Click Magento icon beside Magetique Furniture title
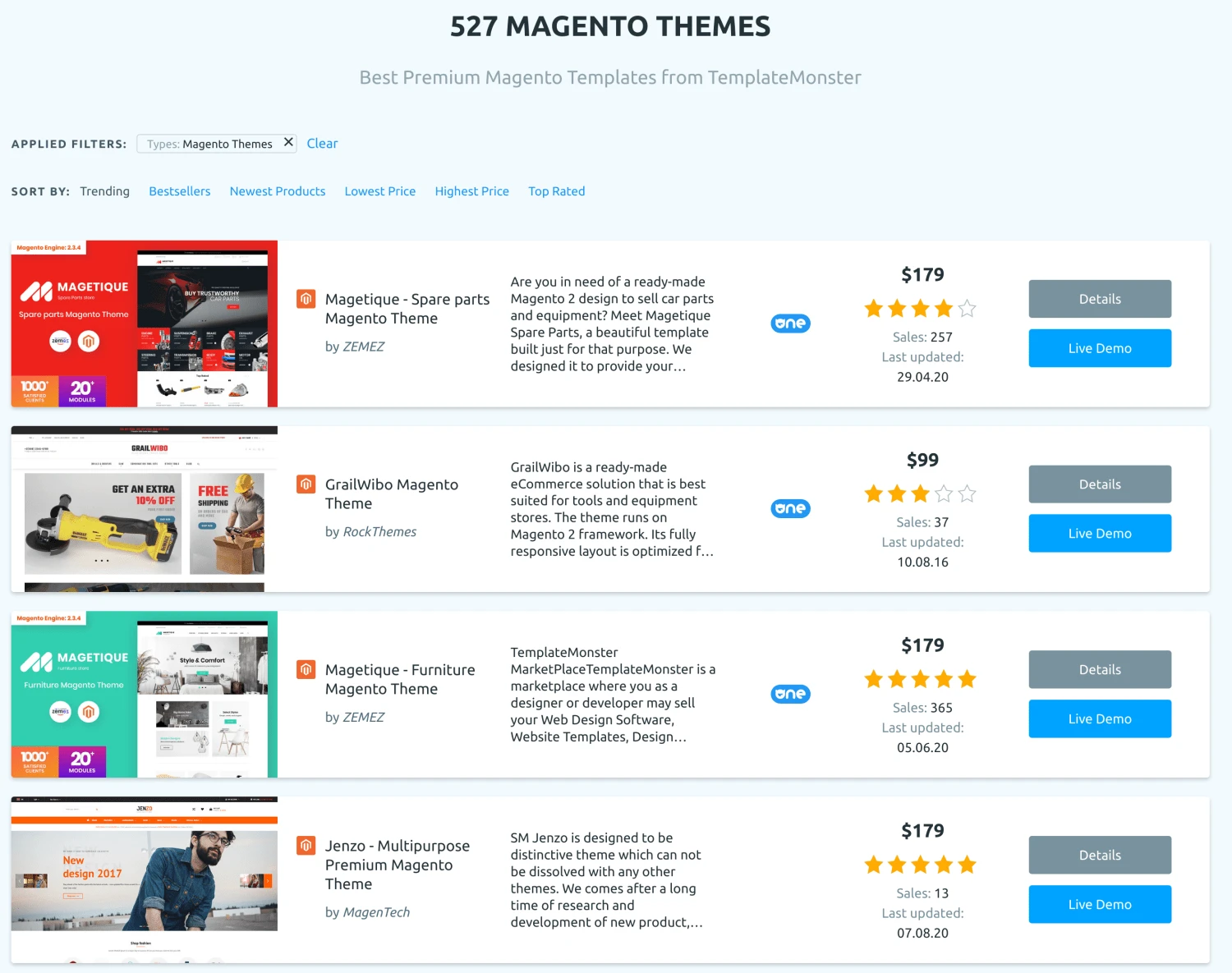This screenshot has width=1232, height=973. 306,670
